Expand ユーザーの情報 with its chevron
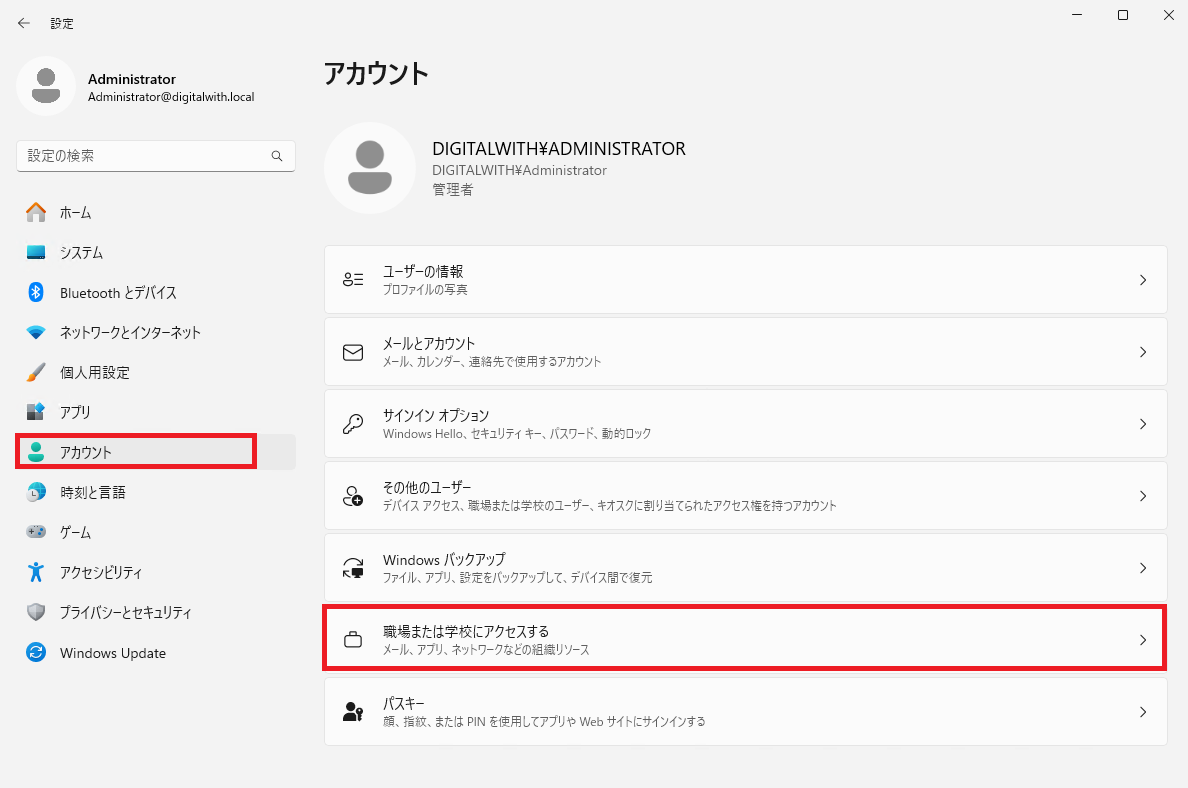 point(1143,280)
